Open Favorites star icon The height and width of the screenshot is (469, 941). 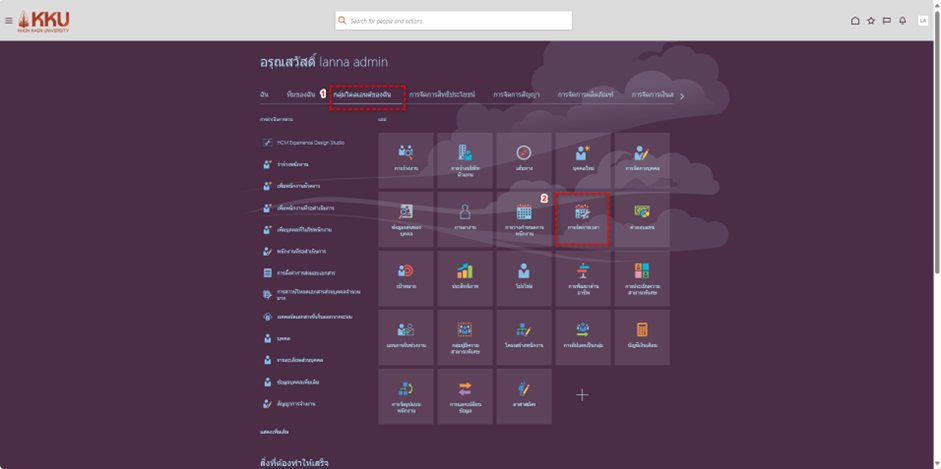click(871, 20)
